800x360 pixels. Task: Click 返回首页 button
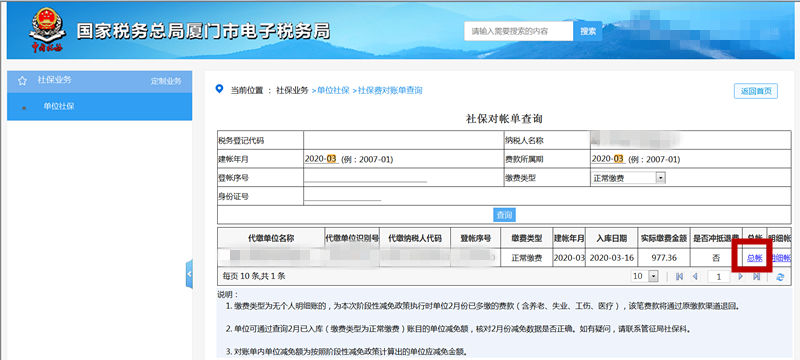(x=756, y=91)
